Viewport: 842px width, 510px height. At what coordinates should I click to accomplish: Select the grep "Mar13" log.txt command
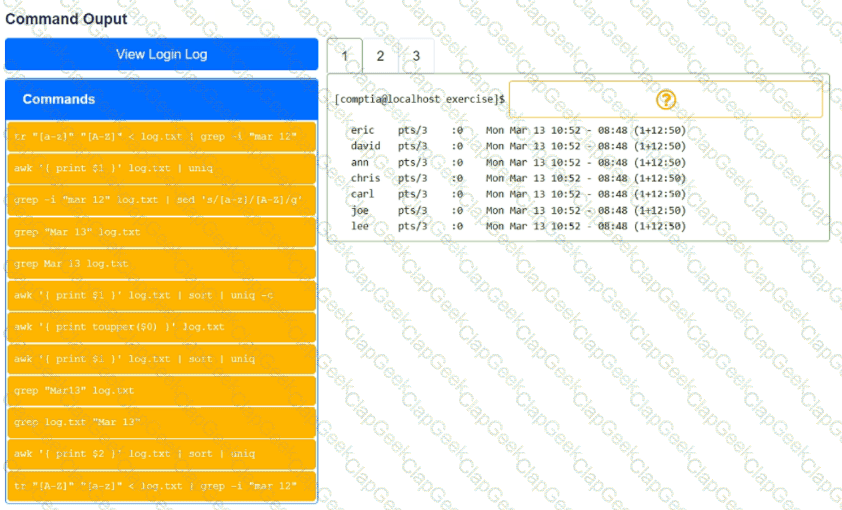(161, 391)
